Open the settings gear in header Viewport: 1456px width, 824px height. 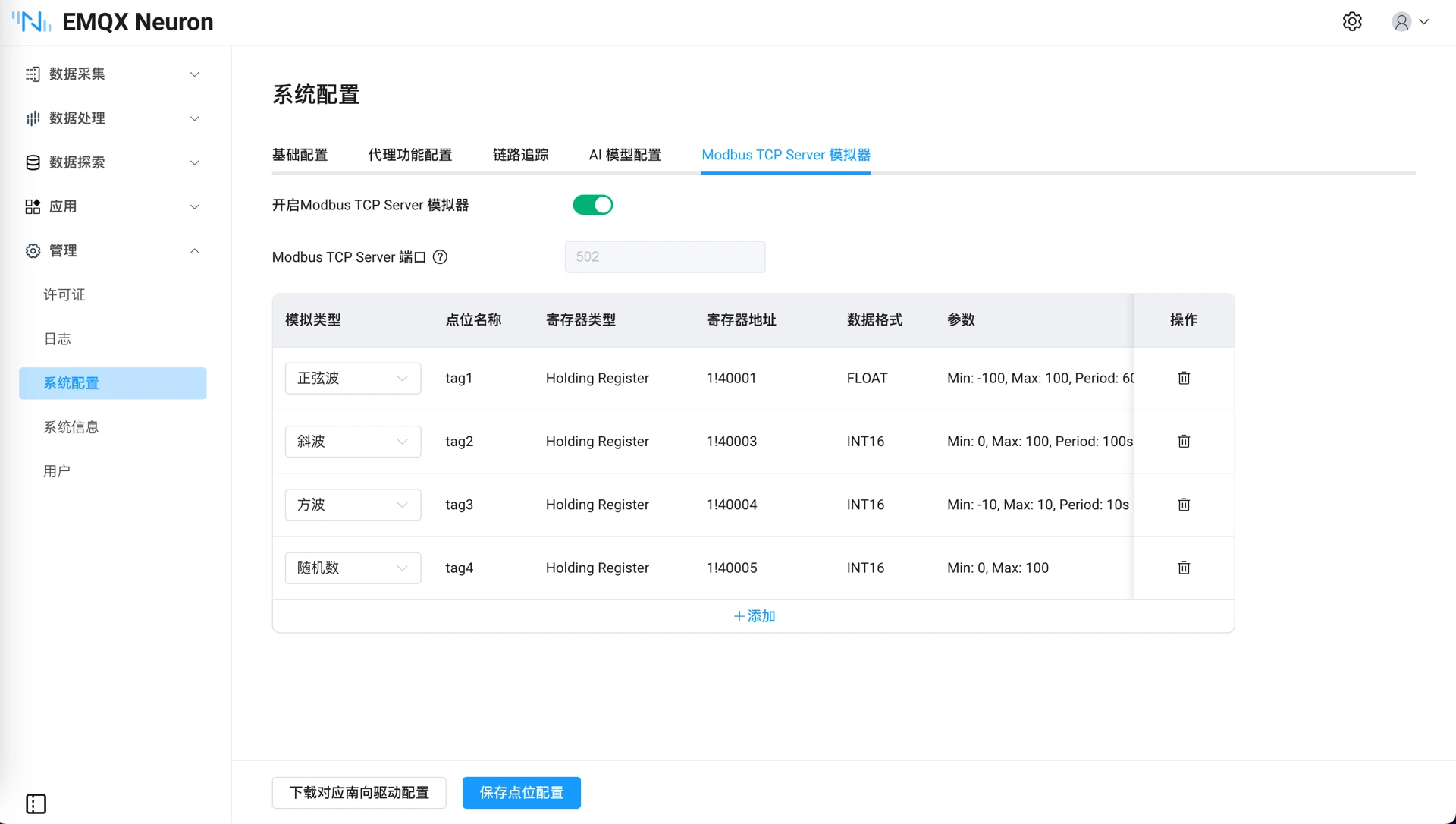tap(1352, 21)
